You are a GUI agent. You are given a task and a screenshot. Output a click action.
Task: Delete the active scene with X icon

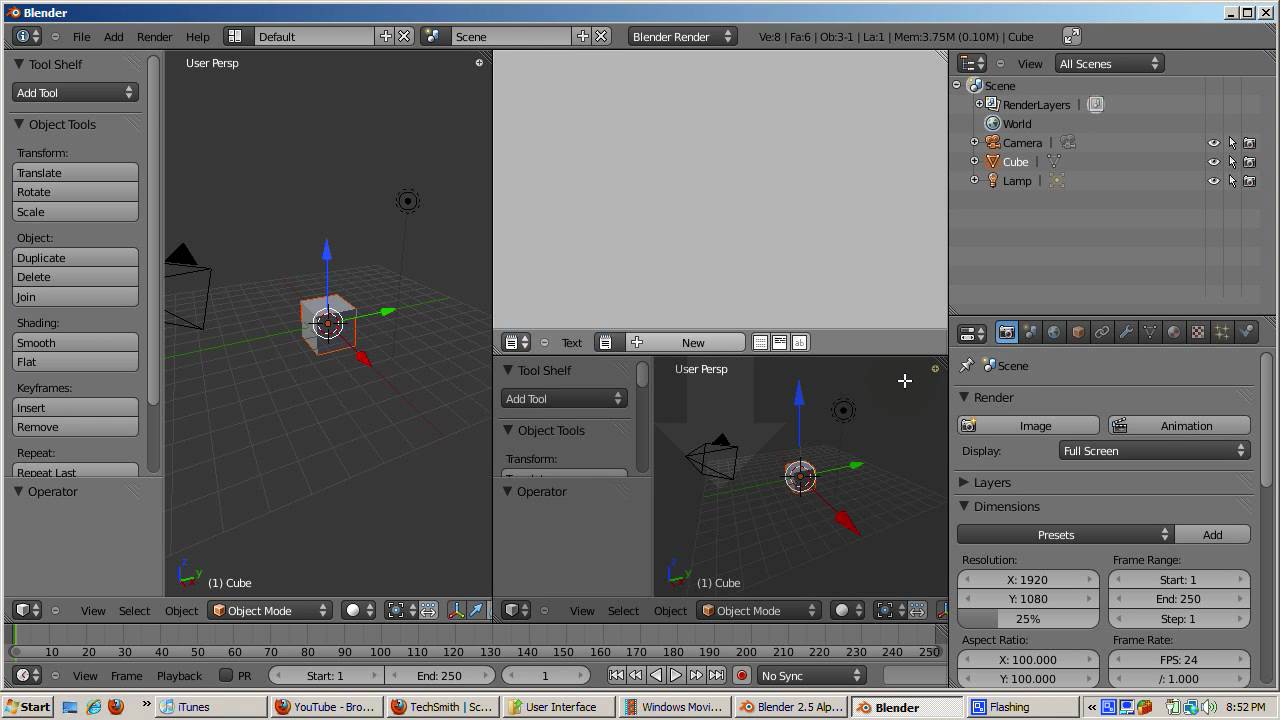(x=601, y=36)
